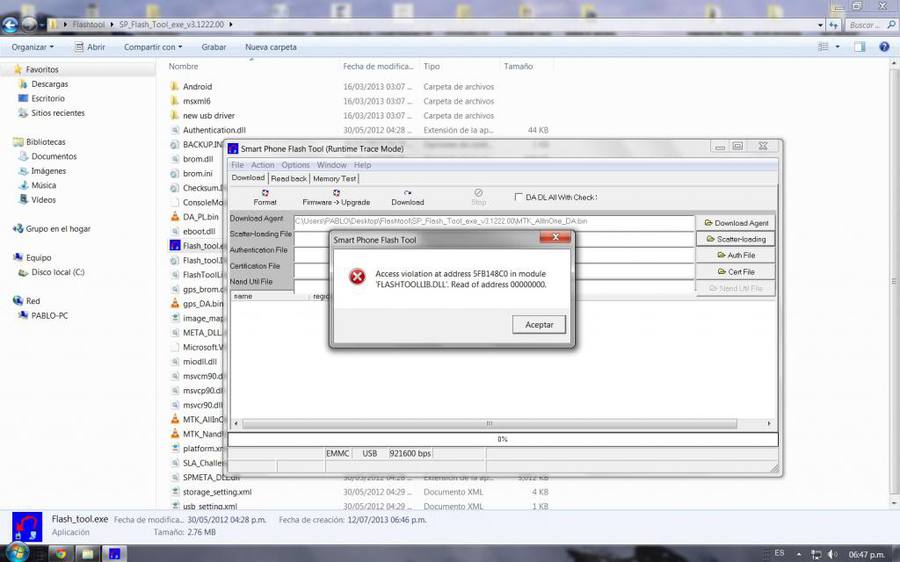Click the DA_PL.bin VLC cone icon
Viewport: 900px width, 562px height.
point(174,217)
